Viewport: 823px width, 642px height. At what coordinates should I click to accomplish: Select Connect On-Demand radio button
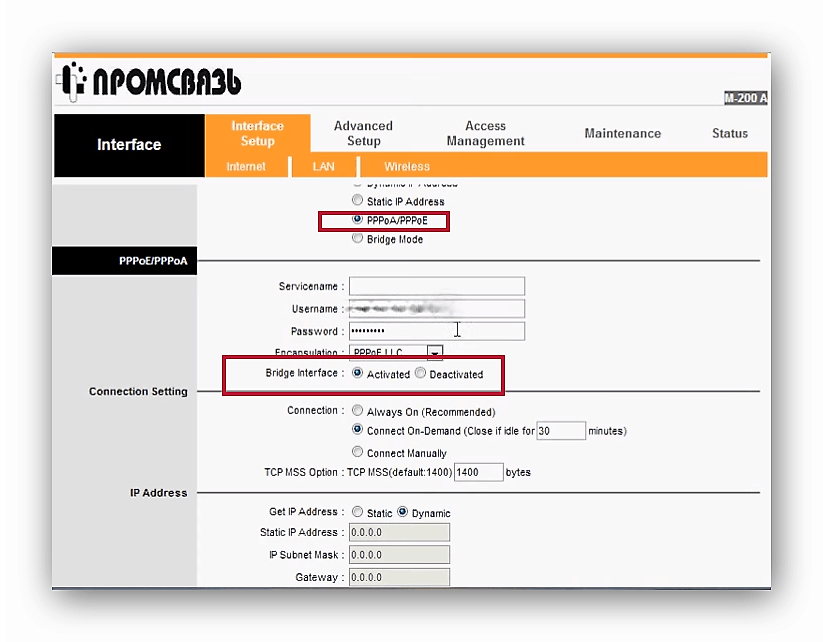coord(357,429)
